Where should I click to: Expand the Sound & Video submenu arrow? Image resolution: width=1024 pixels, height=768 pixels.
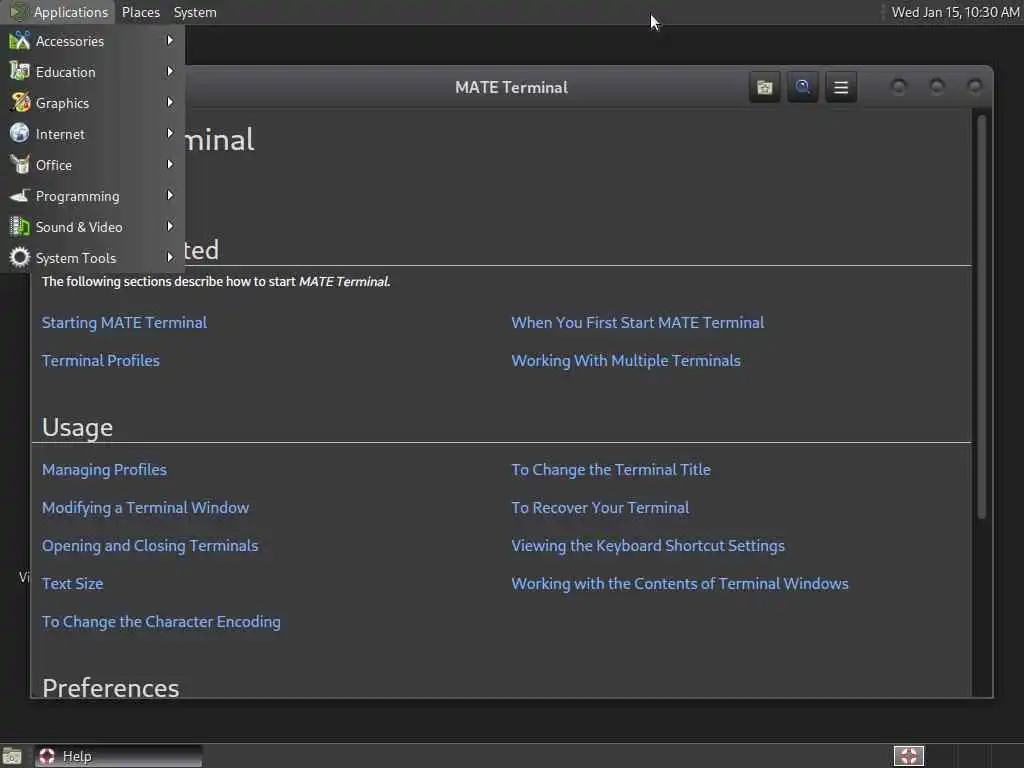click(x=170, y=227)
